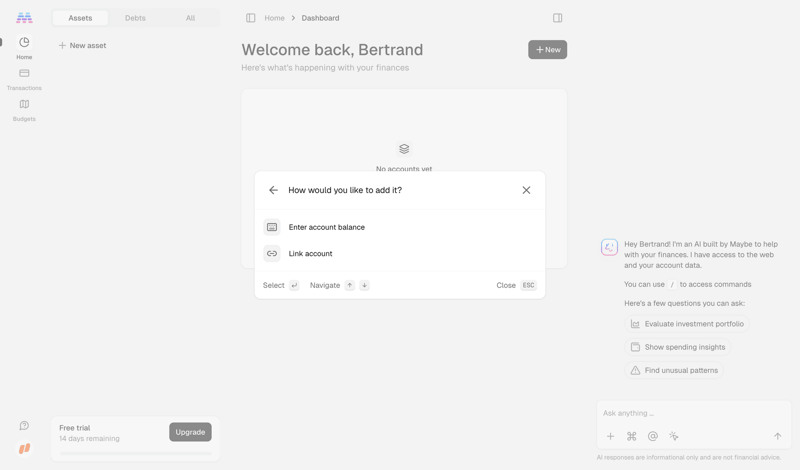800x470 pixels.
Task: Click the @ mention icon in chat
Action: click(653, 436)
